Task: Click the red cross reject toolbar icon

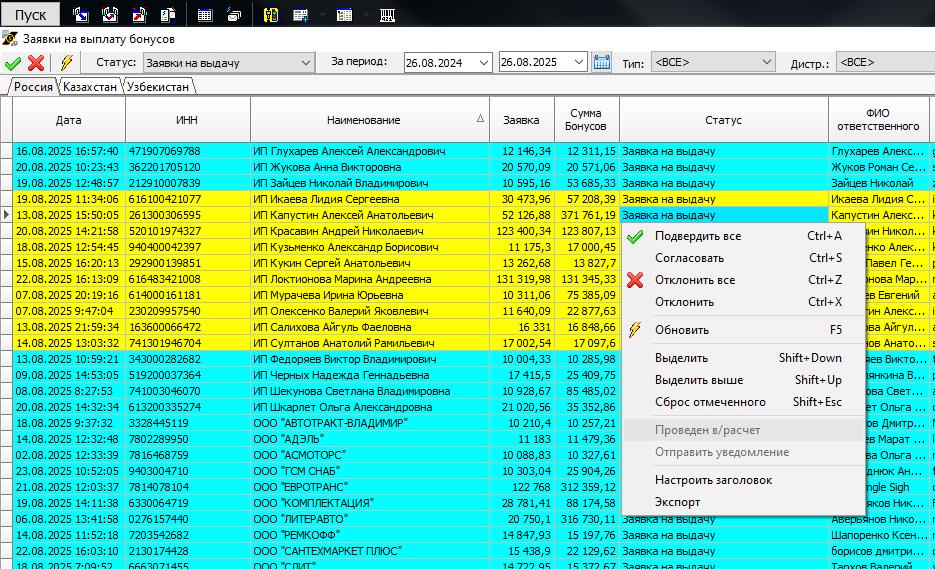Action: point(36,63)
